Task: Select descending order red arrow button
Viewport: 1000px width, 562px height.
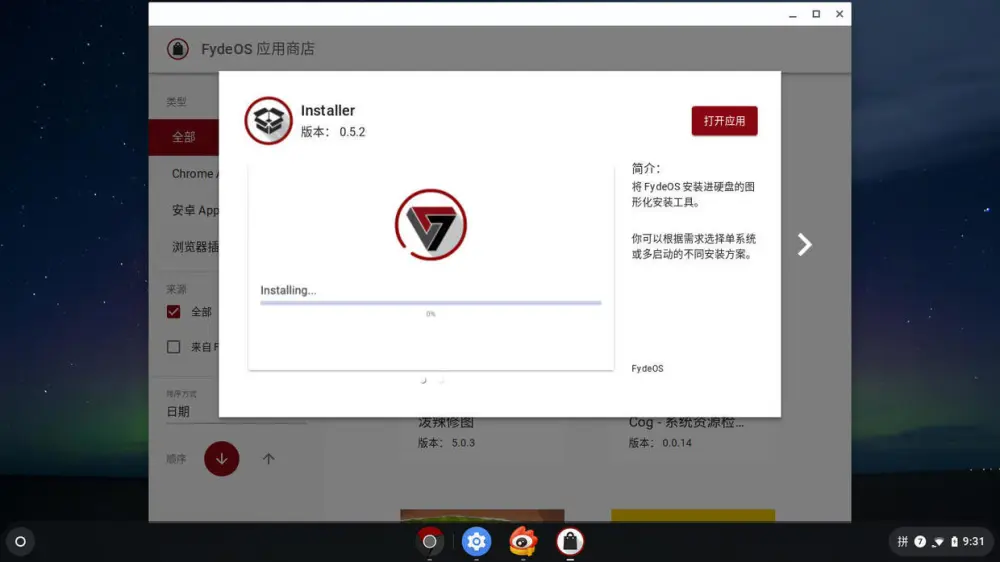Action: point(221,459)
